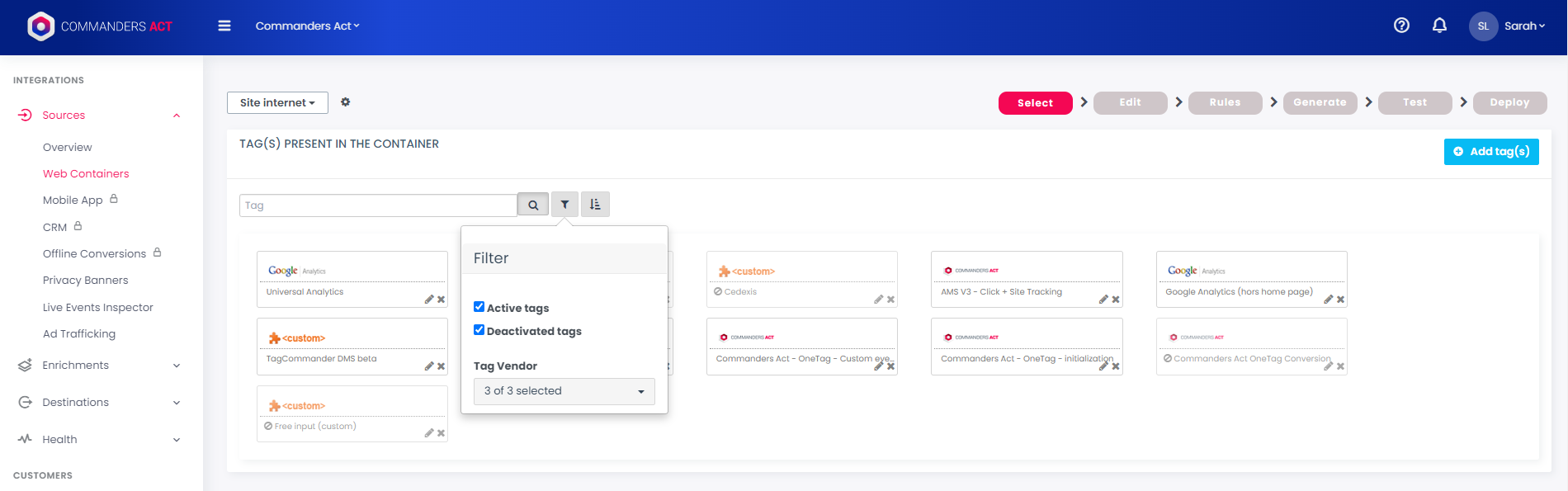Edit the Universal Analytics tag pencil icon
The image size is (1568, 491).
(429, 300)
